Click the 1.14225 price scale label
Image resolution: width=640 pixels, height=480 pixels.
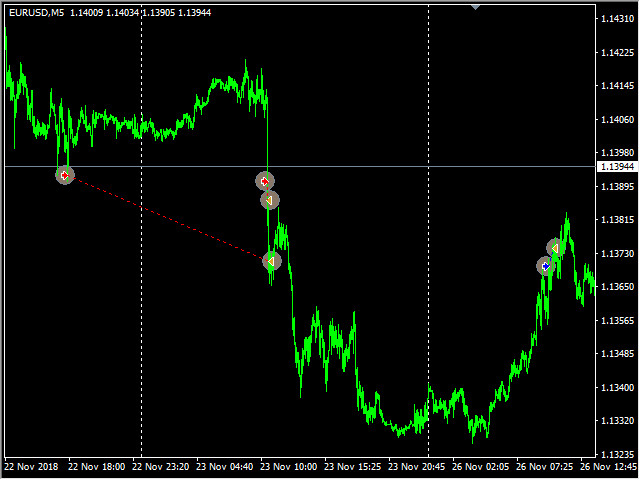tap(618, 52)
